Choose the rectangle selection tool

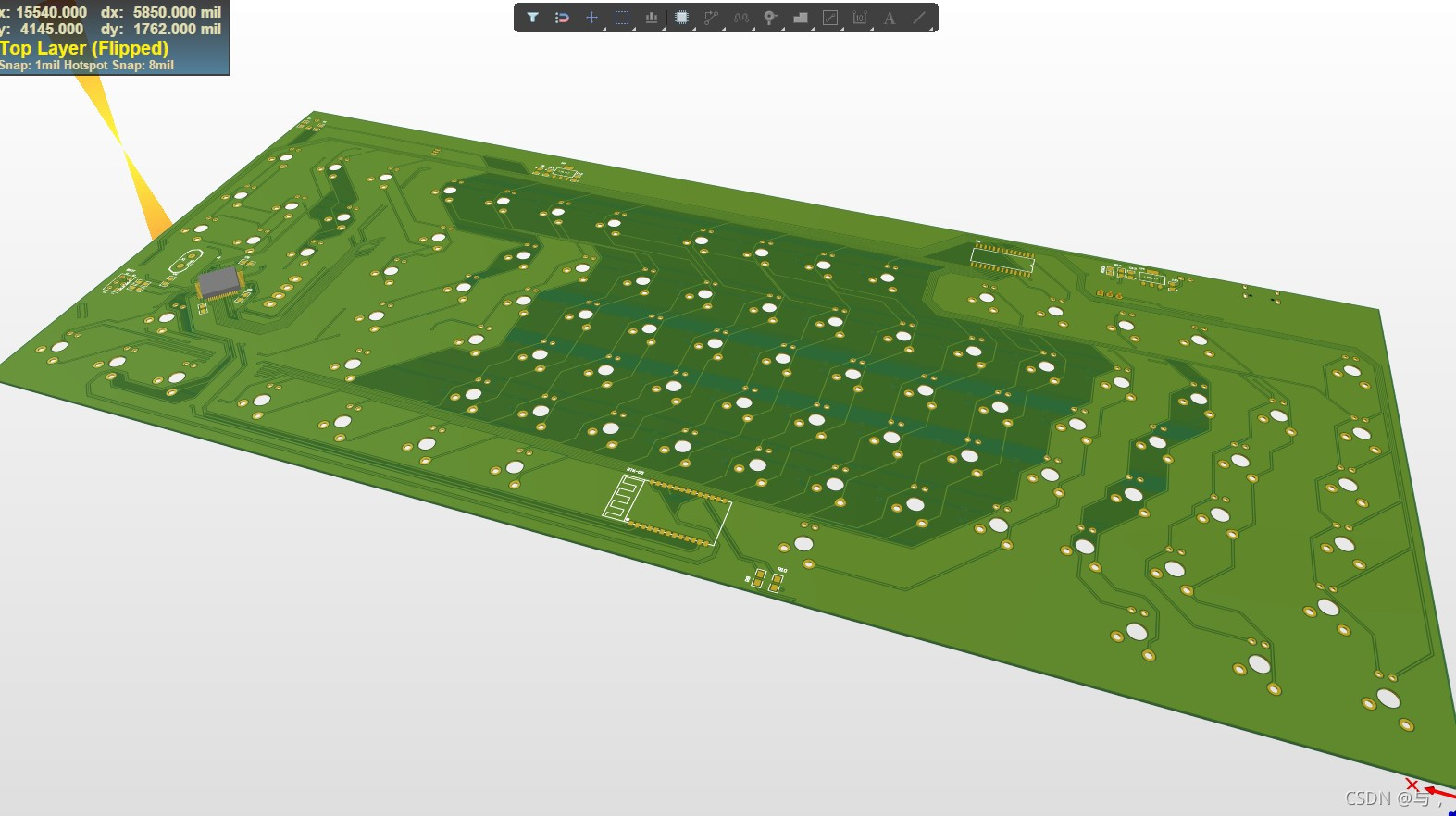[622, 18]
